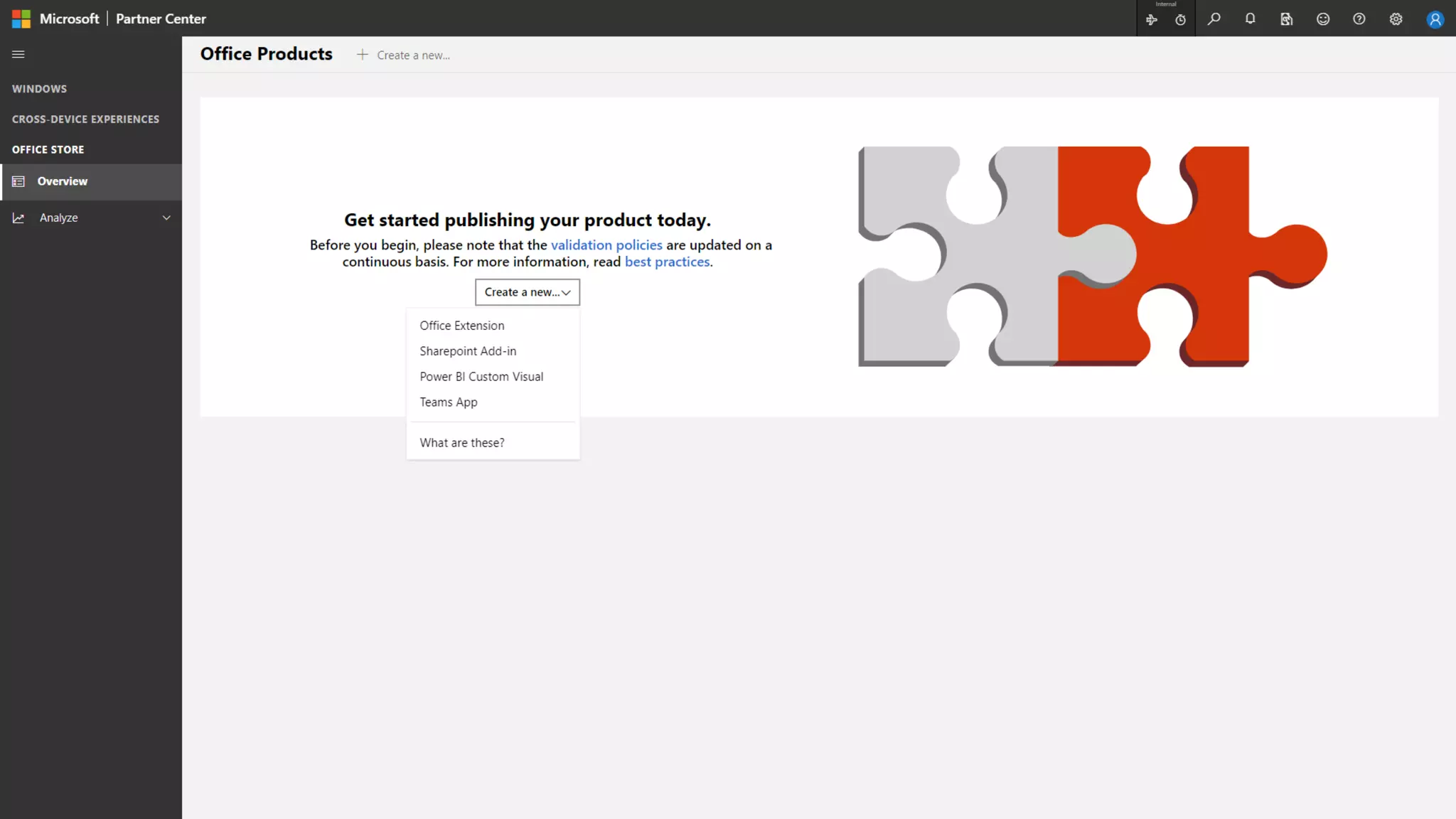The image size is (1456, 819).
Task: Open the validation policies link
Action: pyautogui.click(x=606, y=245)
